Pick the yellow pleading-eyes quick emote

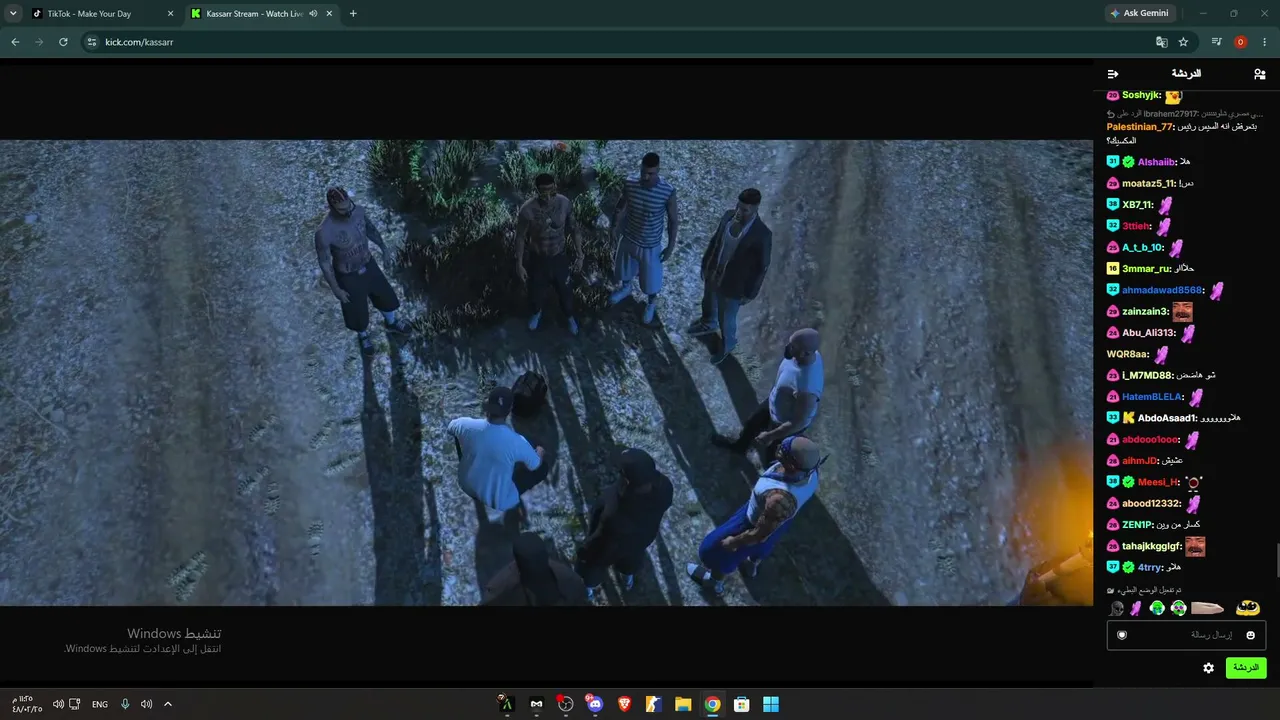[x=1247, y=607]
